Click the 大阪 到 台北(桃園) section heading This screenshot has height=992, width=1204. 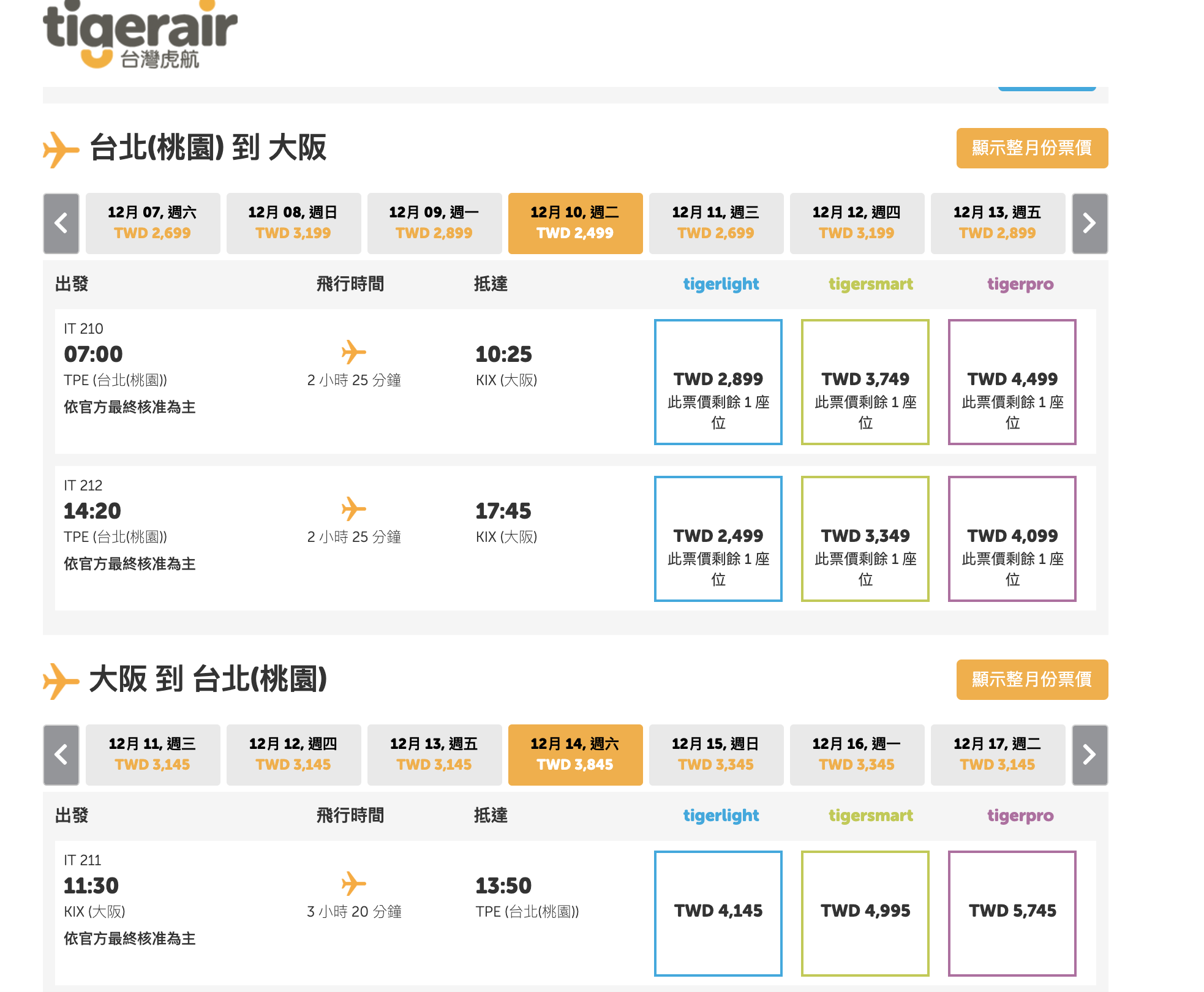click(x=208, y=680)
